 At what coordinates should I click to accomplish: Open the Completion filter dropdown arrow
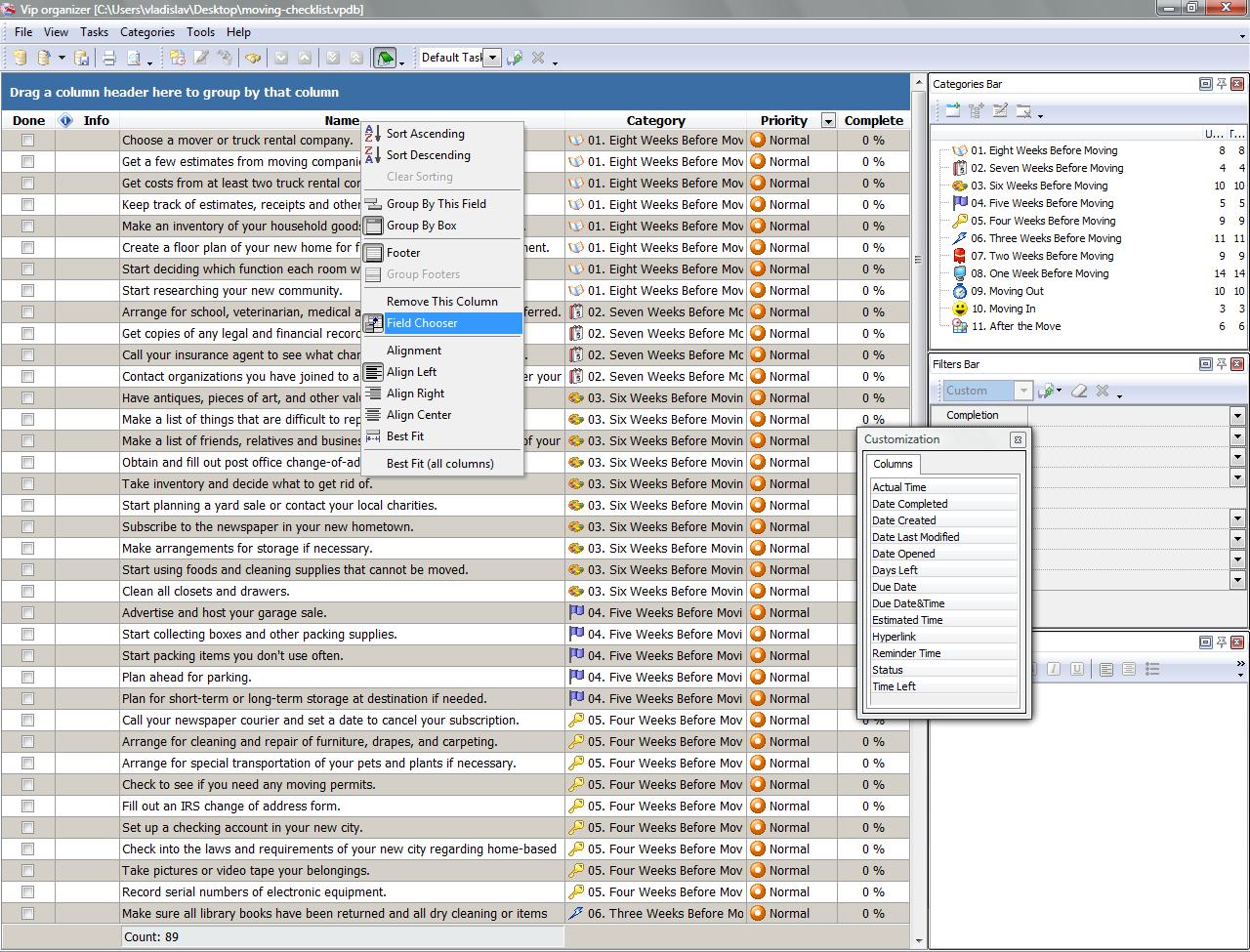pos(1237,415)
